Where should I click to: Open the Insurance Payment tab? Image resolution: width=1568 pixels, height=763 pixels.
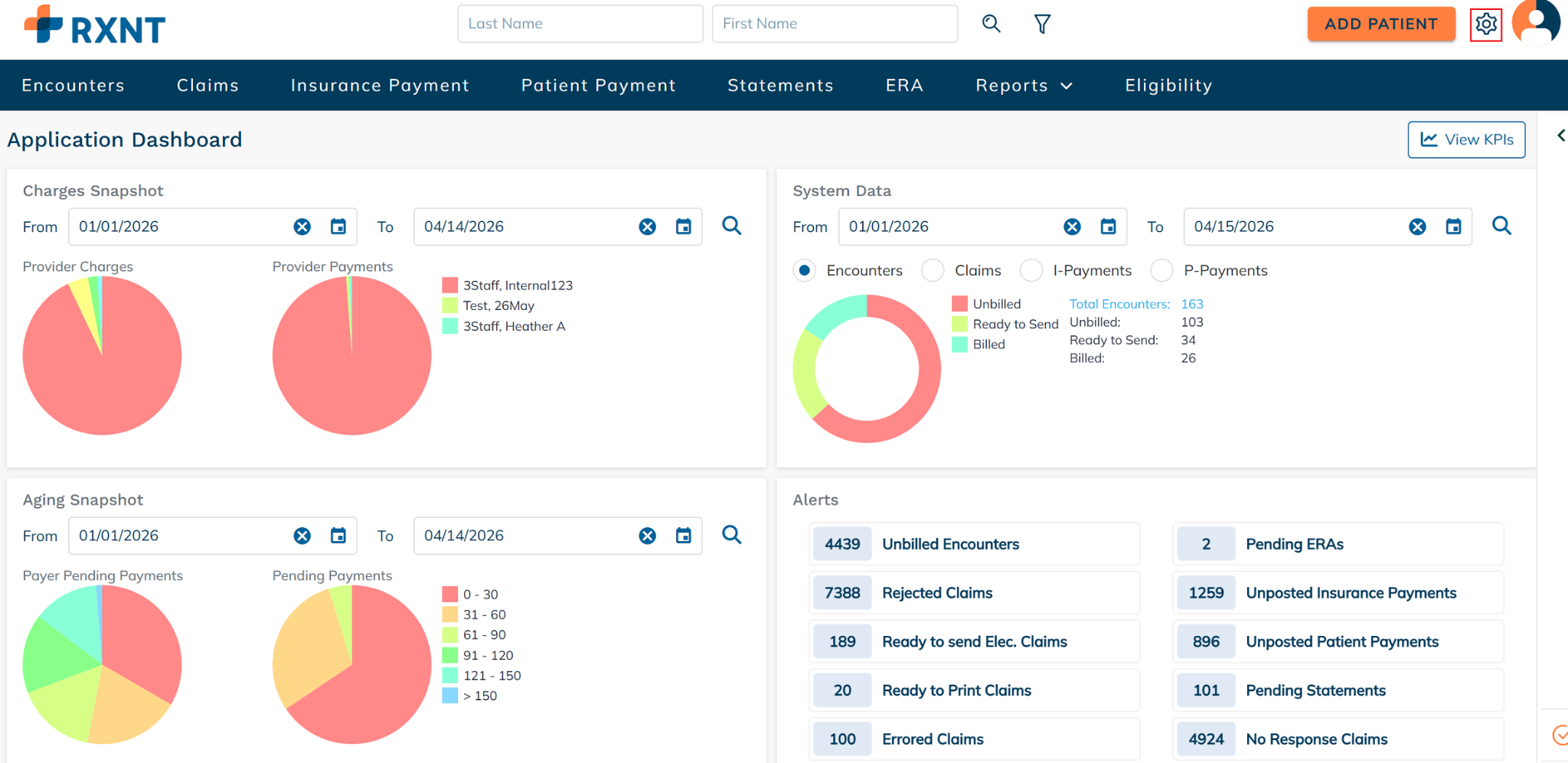pos(380,86)
